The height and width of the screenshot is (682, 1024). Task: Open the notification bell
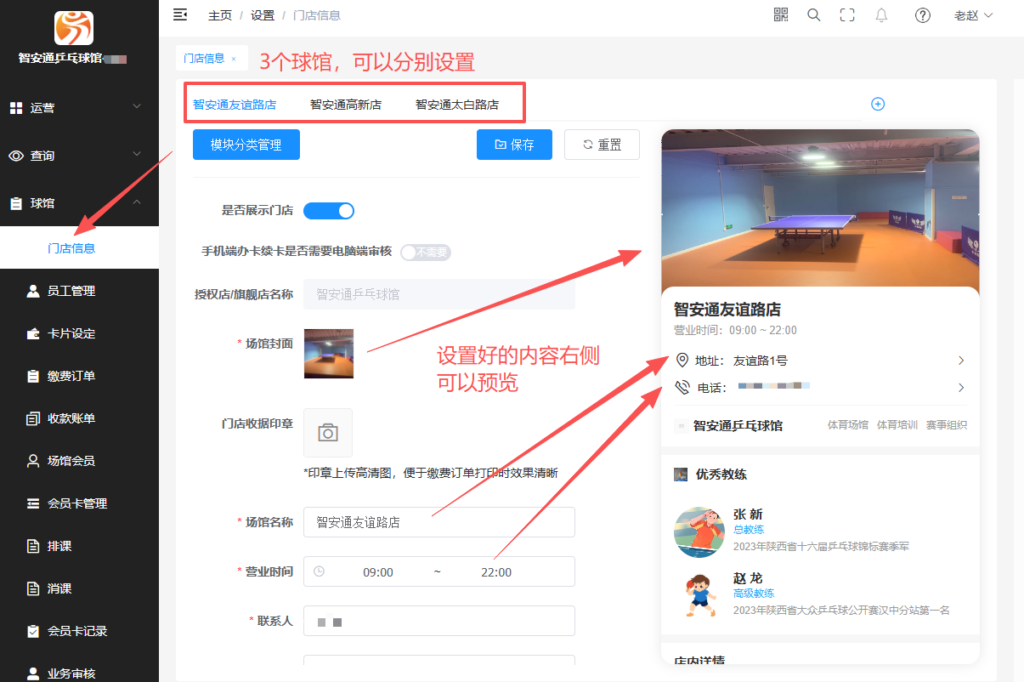pyautogui.click(x=881, y=15)
